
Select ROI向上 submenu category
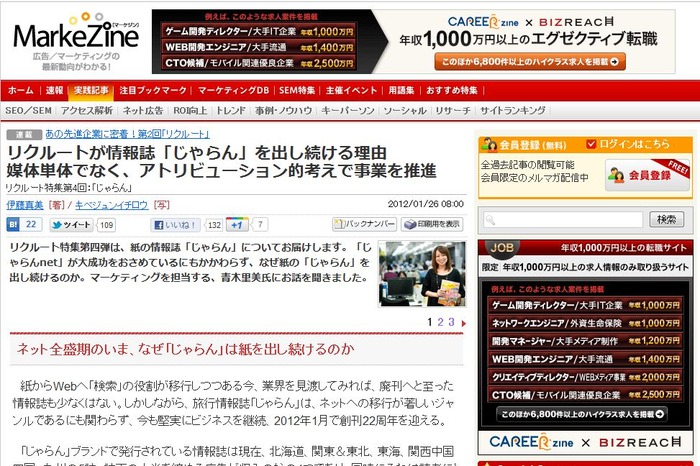[190, 110]
